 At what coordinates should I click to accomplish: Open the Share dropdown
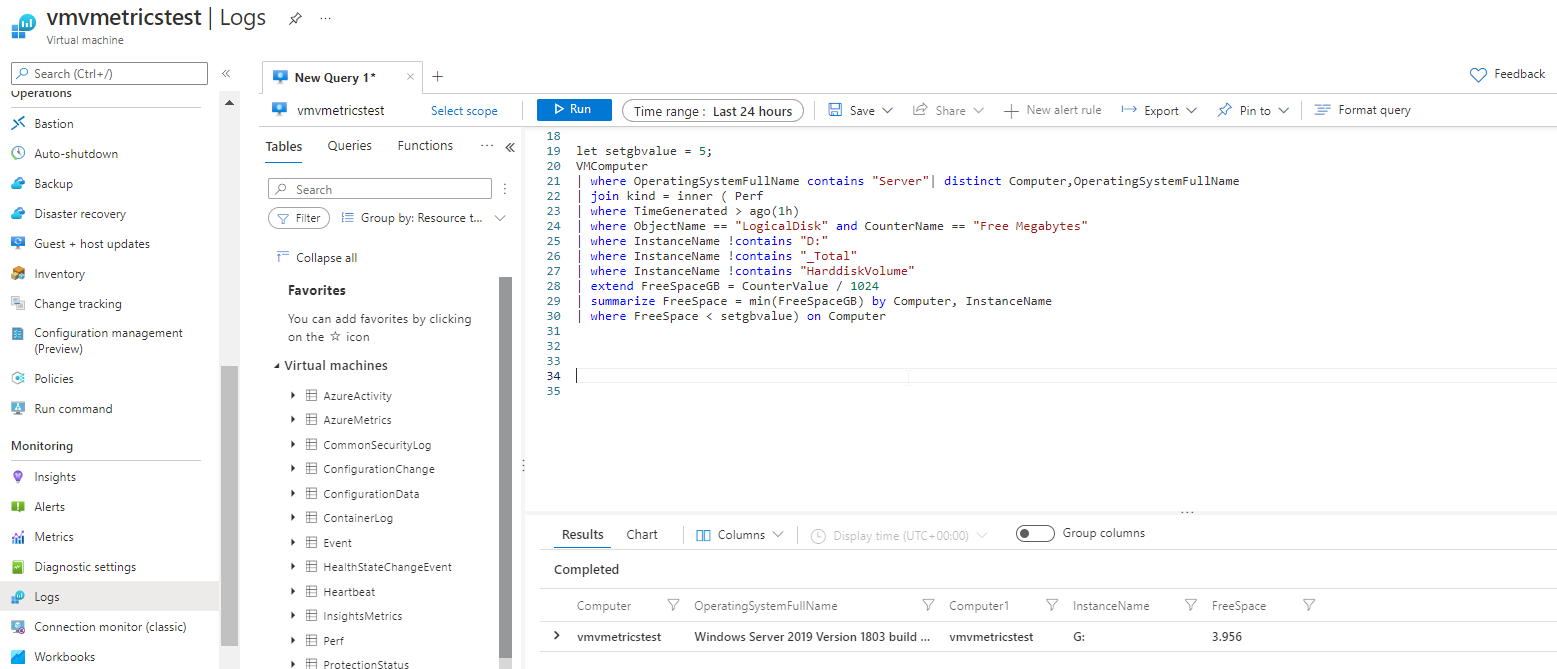point(948,111)
